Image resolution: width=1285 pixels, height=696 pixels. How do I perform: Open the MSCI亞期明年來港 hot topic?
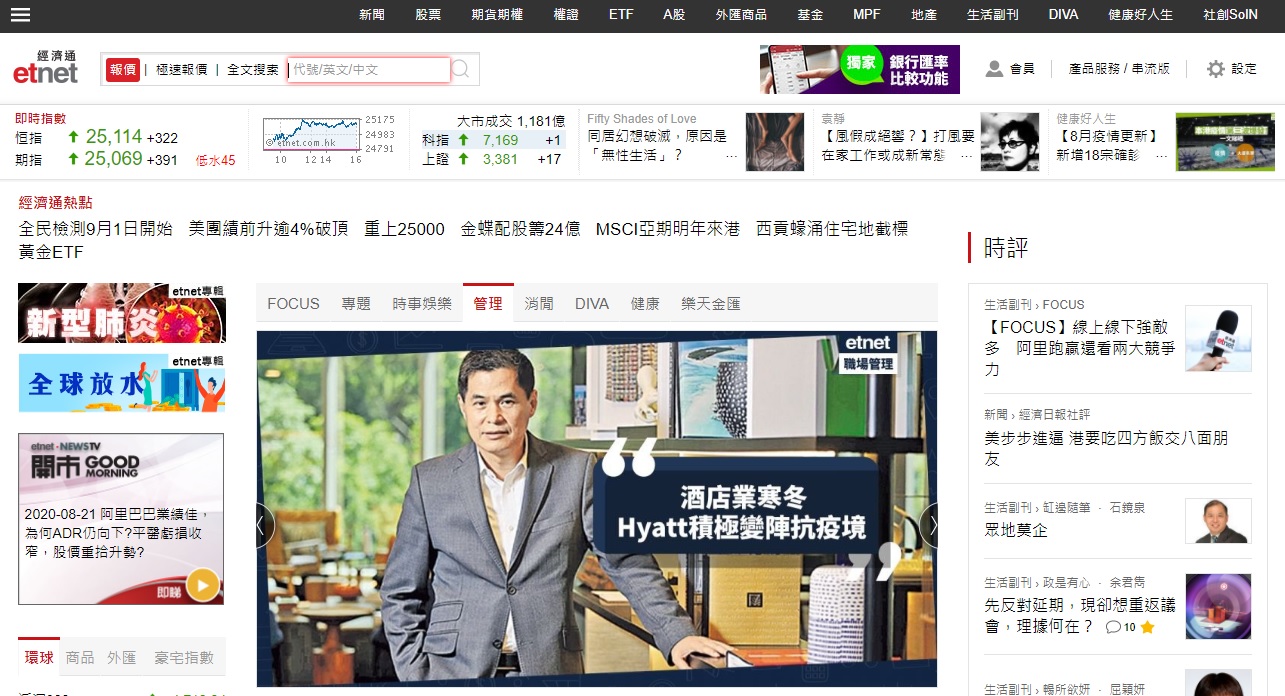click(x=668, y=229)
